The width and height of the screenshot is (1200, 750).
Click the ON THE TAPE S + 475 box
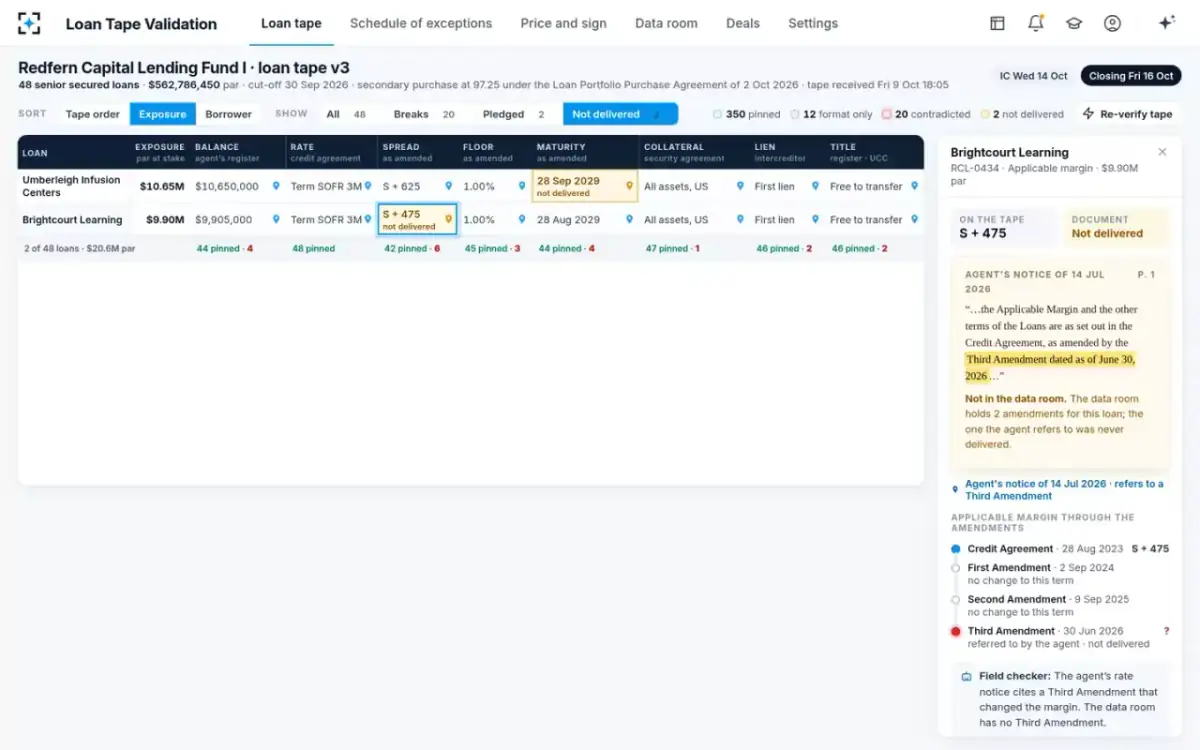click(x=1002, y=227)
